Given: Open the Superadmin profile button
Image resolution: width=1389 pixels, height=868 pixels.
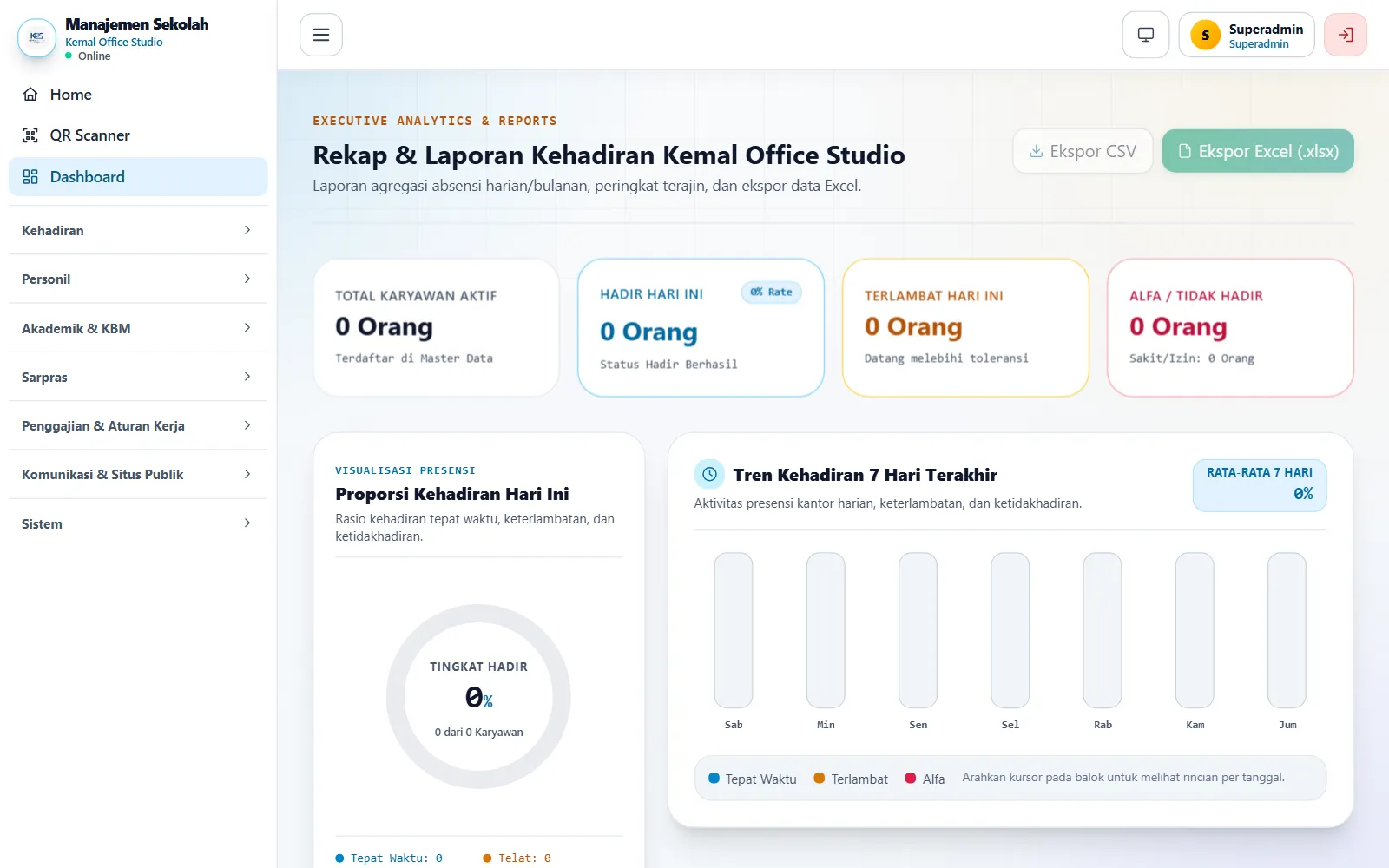Looking at the screenshot, I should (x=1247, y=35).
